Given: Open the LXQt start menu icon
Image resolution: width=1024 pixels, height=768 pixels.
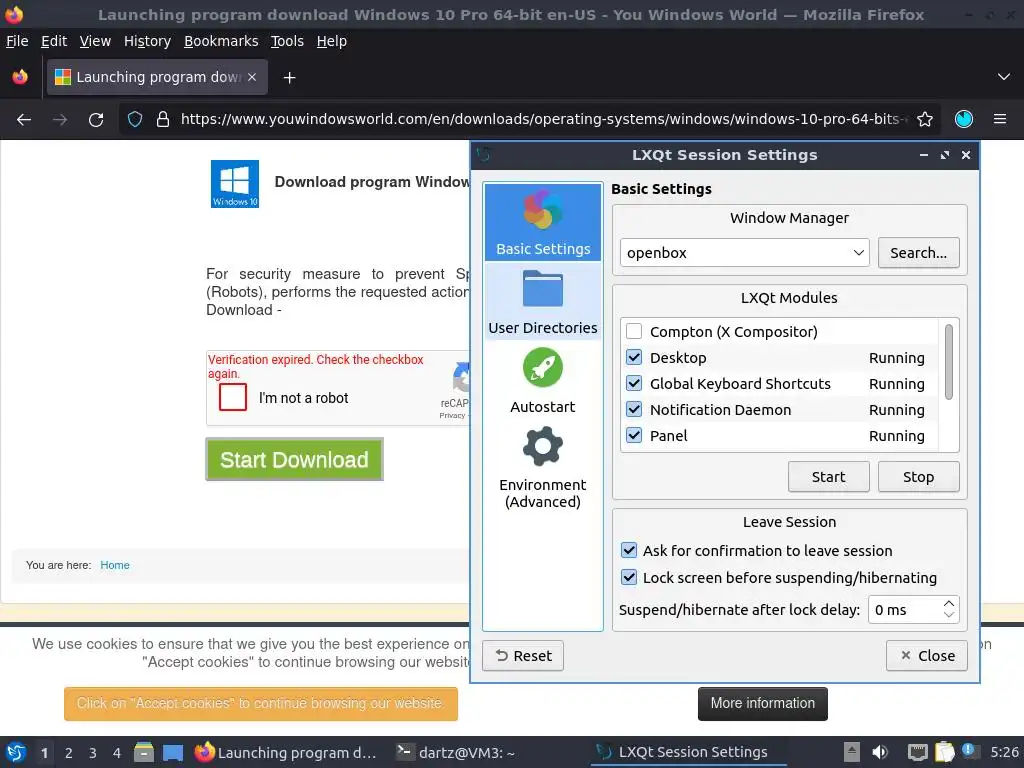Looking at the screenshot, I should tap(16, 753).
